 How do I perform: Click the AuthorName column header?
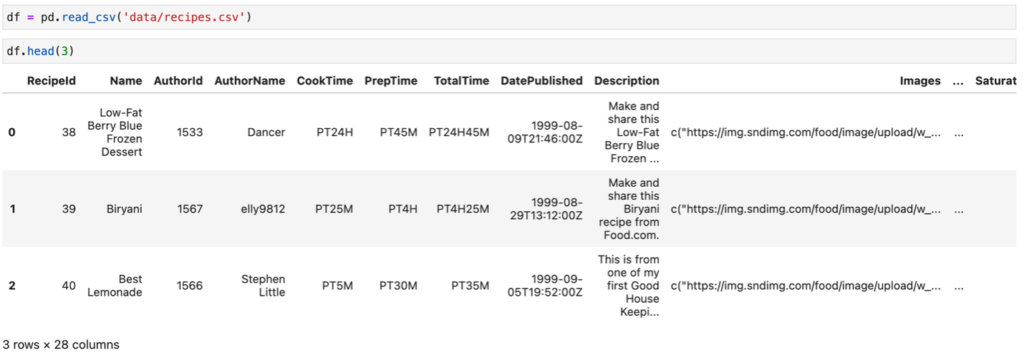point(250,81)
